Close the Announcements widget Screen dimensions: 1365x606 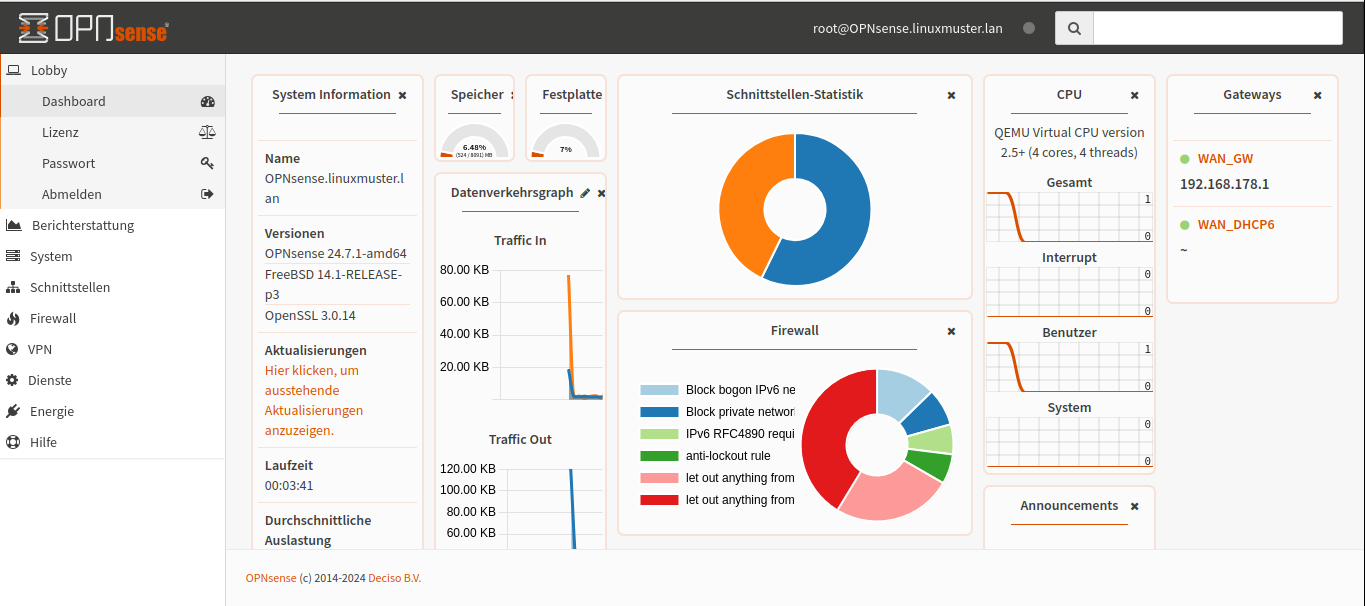tap(1134, 506)
